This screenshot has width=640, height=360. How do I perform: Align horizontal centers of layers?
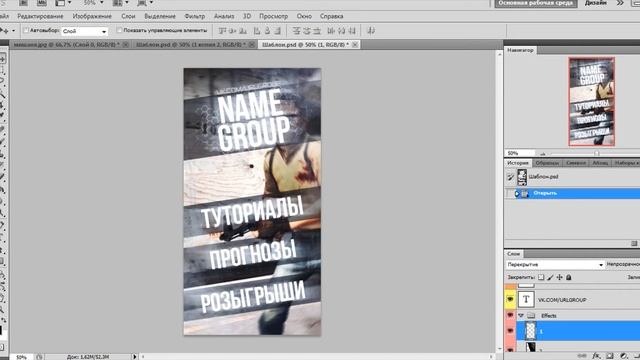[x=267, y=31]
